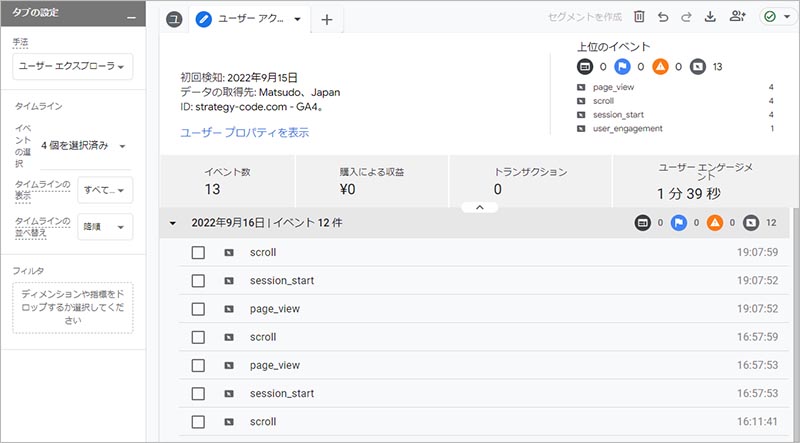Check the session_start event at 19:07:52
Image resolution: width=800 pixels, height=443 pixels.
click(x=198, y=281)
